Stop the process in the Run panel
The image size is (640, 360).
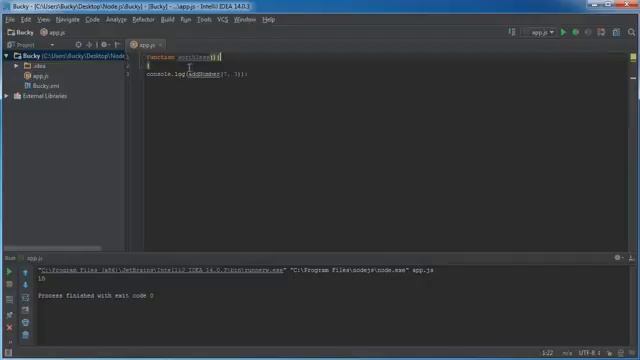(x=9, y=284)
